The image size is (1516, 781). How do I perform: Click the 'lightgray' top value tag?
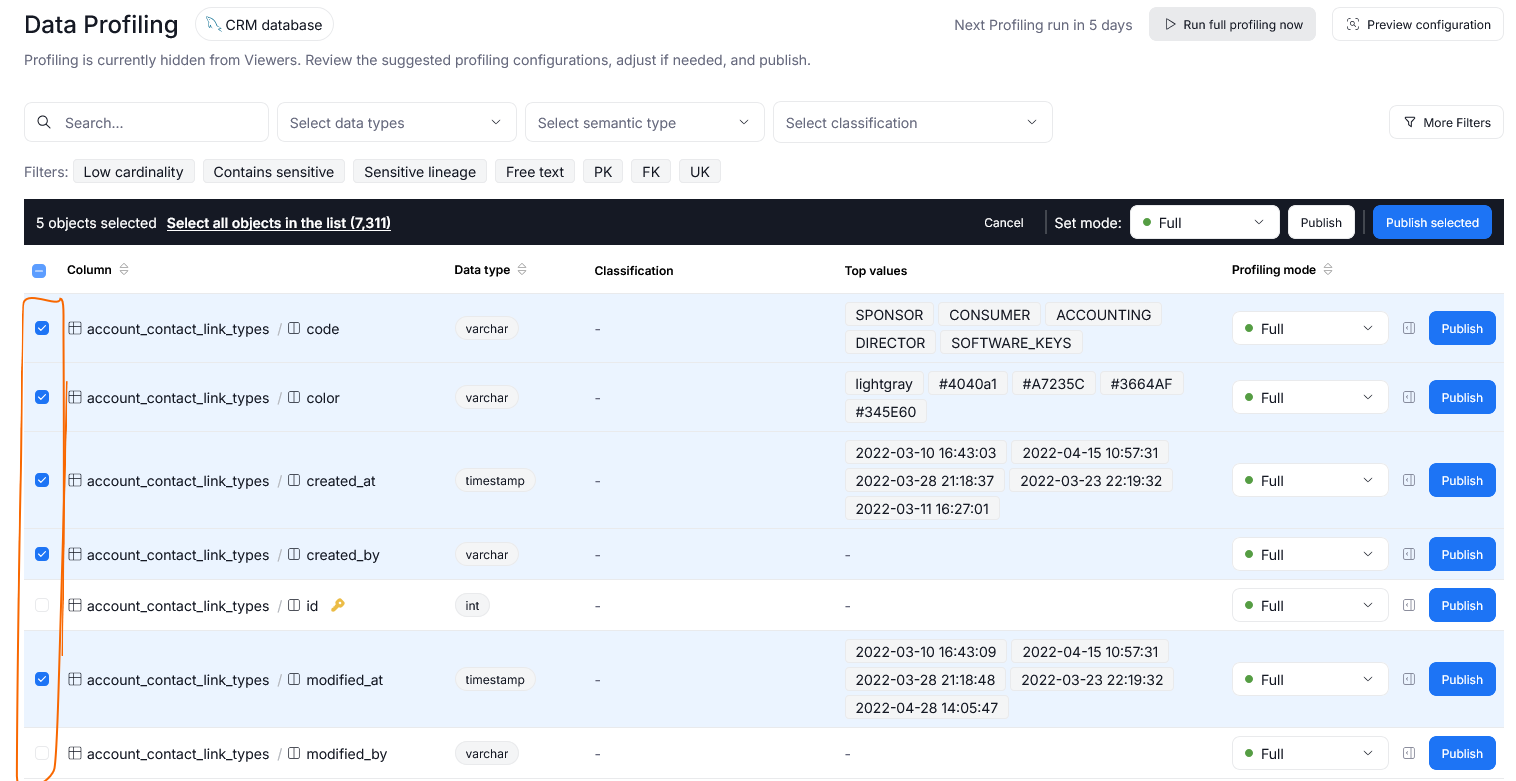tap(884, 383)
